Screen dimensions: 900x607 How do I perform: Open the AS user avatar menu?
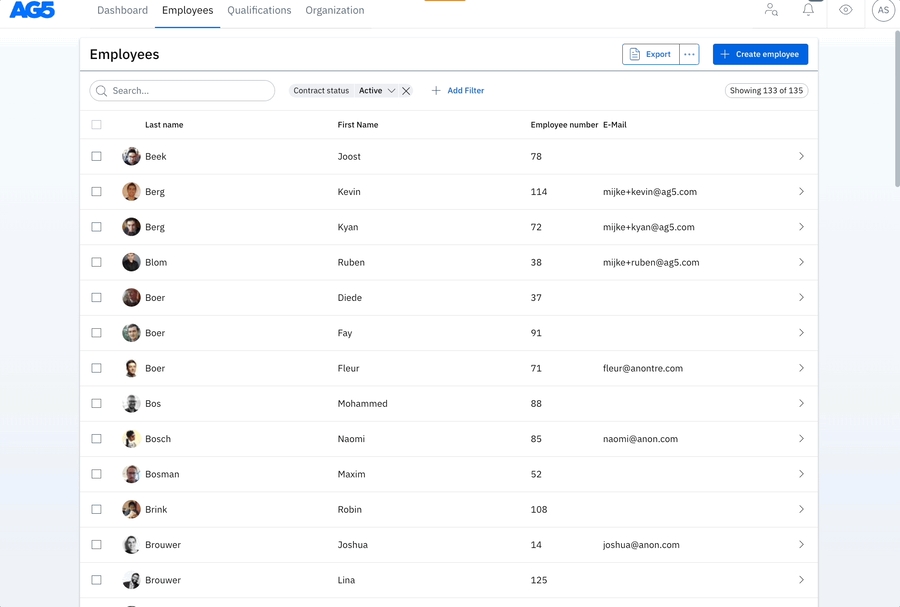coord(883,10)
